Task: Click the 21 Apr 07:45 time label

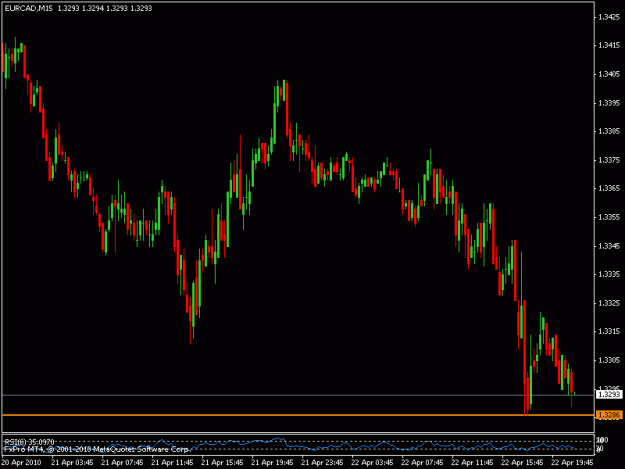Action: pos(122,462)
